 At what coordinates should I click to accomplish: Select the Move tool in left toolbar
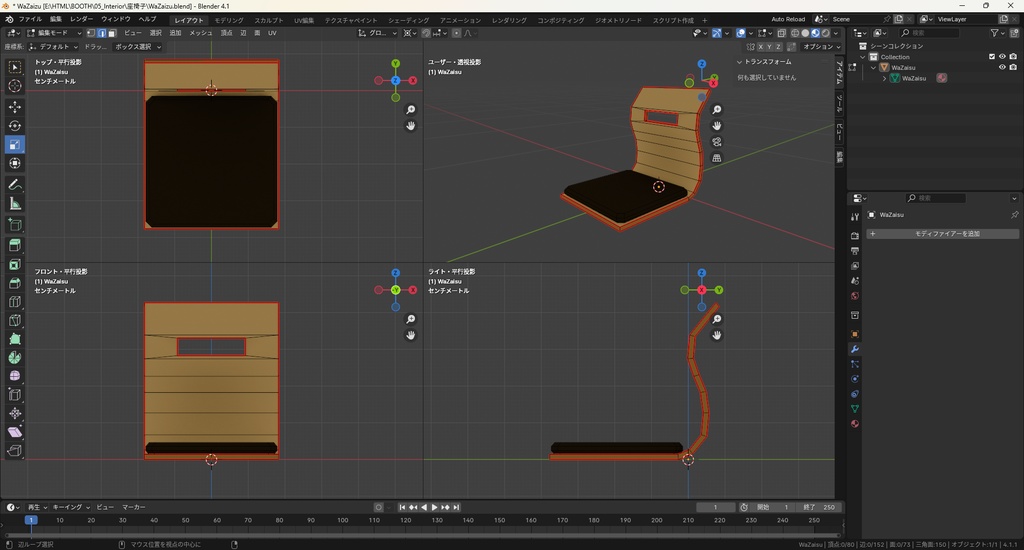[15, 107]
